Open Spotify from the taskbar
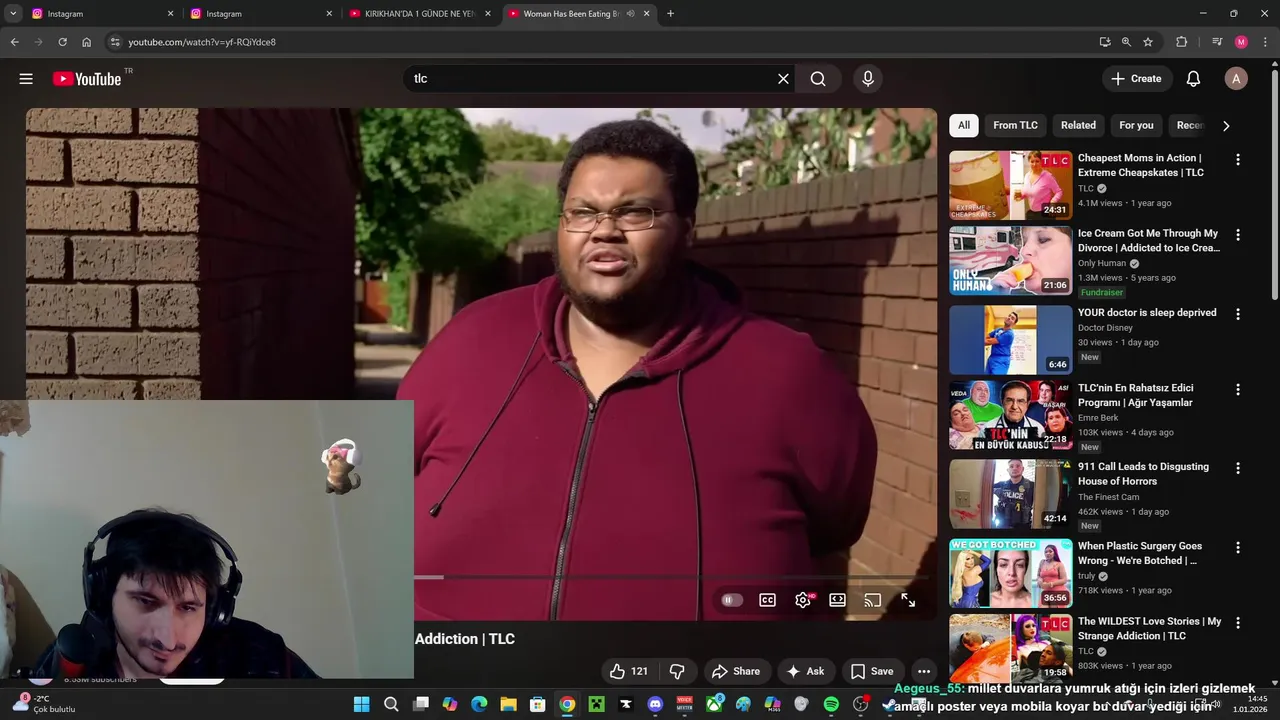Image resolution: width=1280 pixels, height=720 pixels. [x=831, y=704]
